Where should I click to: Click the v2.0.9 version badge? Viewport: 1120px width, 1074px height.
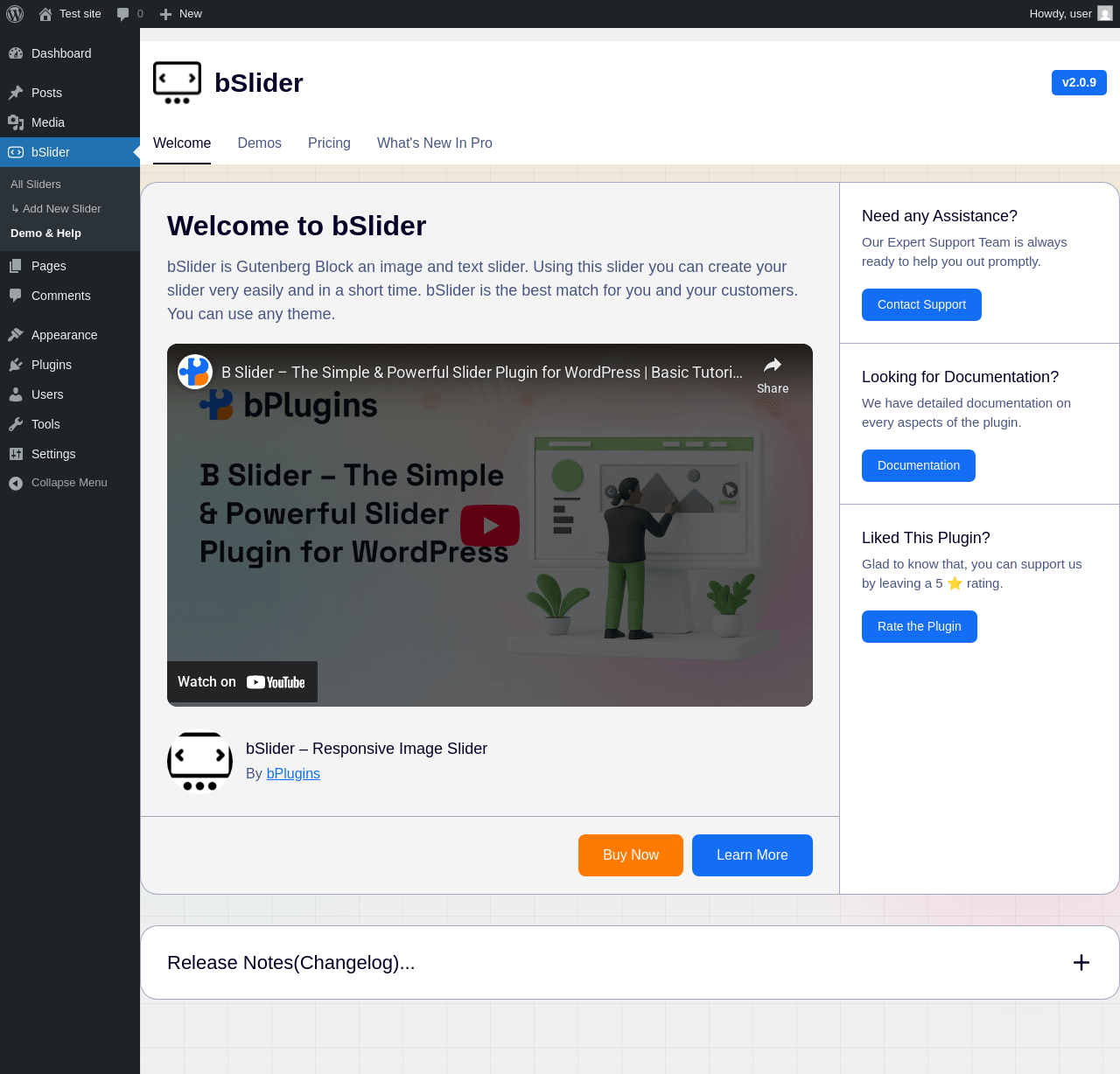point(1079,82)
